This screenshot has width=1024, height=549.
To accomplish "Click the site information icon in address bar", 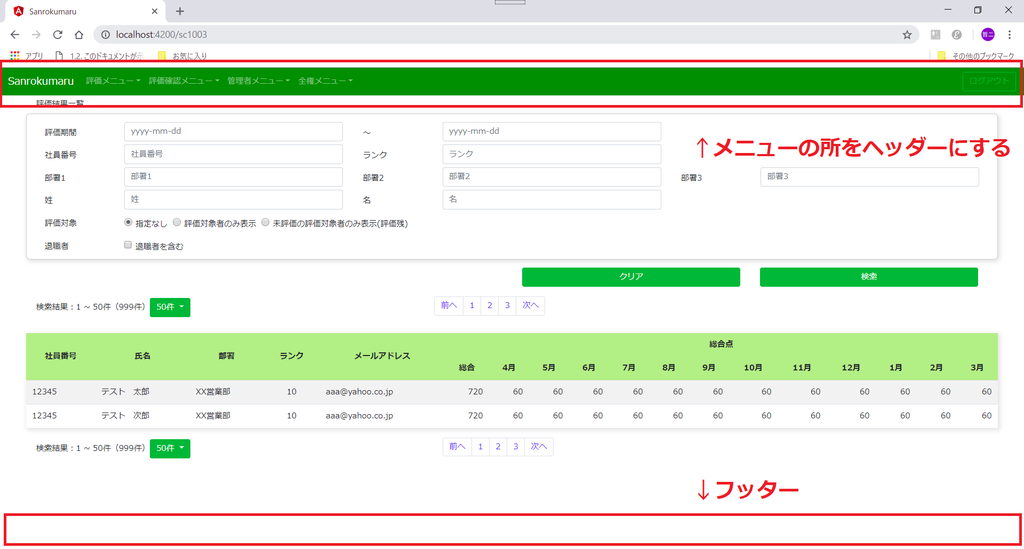I will [105, 35].
